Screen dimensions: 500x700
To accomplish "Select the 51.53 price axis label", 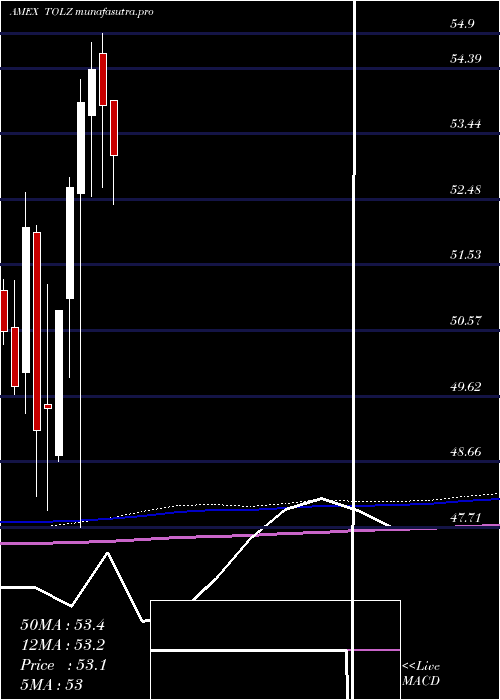I will coord(465,255).
